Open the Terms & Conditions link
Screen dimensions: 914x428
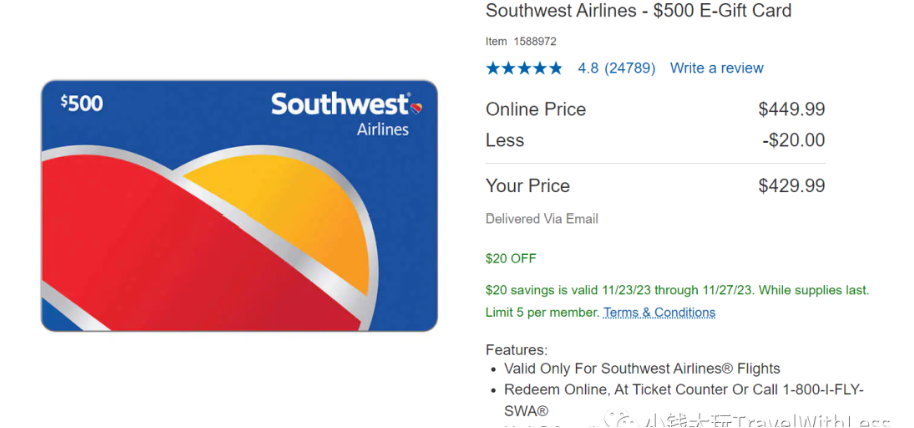[x=659, y=312]
